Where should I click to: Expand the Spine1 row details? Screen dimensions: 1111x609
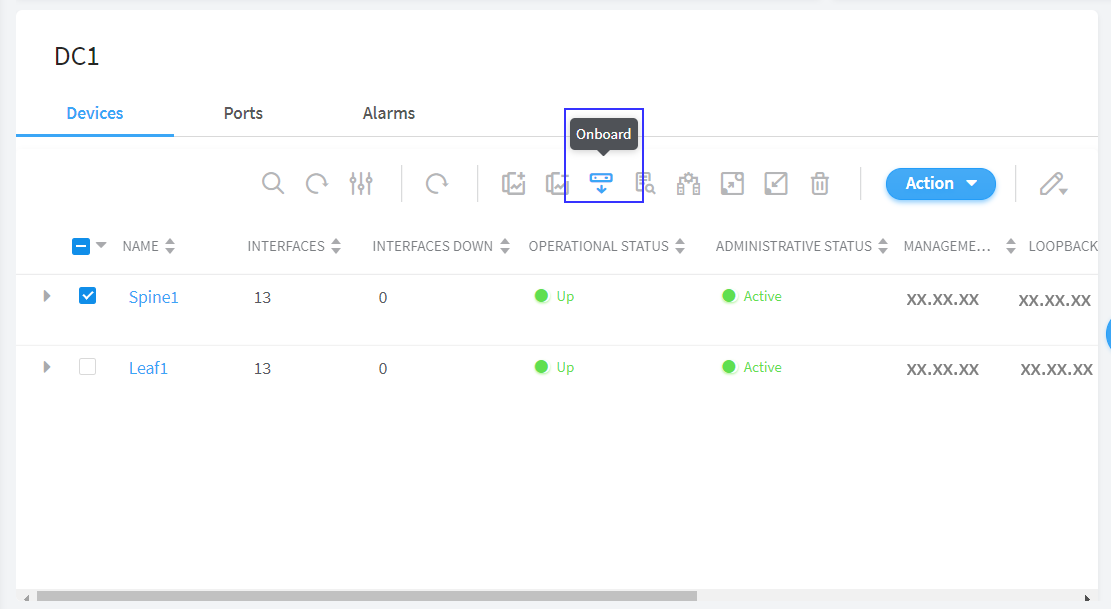[46, 296]
